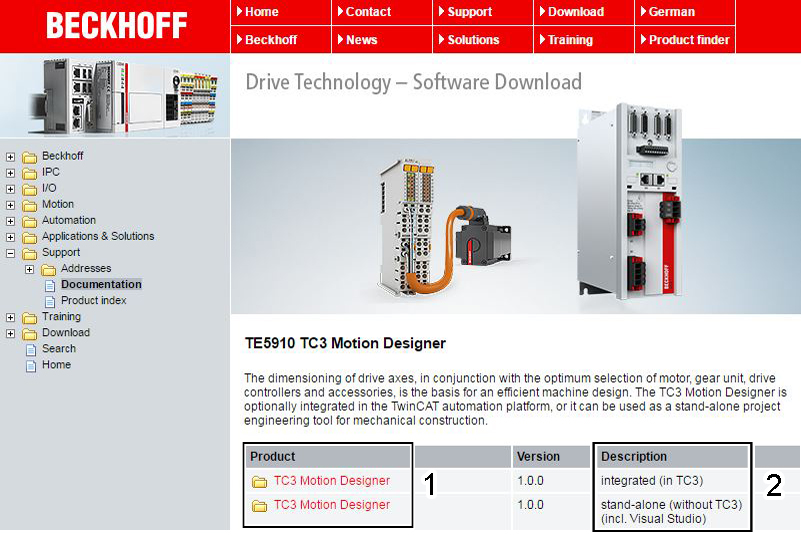Select IPC in the sidebar tree

(51, 172)
